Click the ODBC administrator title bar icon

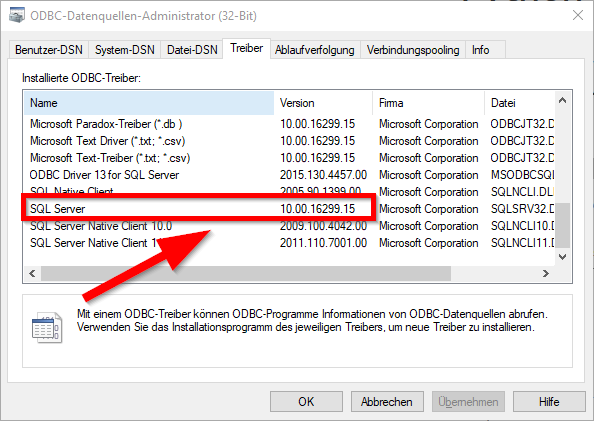click(17, 15)
